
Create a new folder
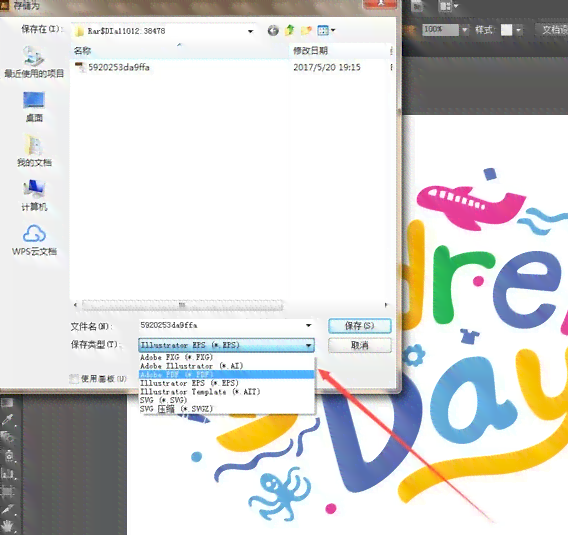(306, 31)
